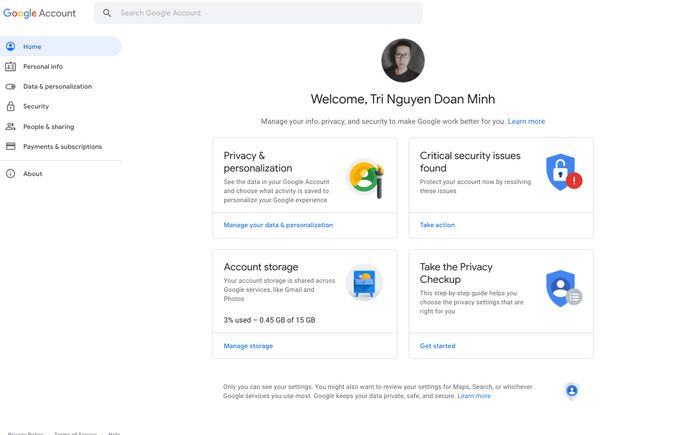700x435 pixels.
Task: Click the user profile photo
Action: click(x=403, y=60)
